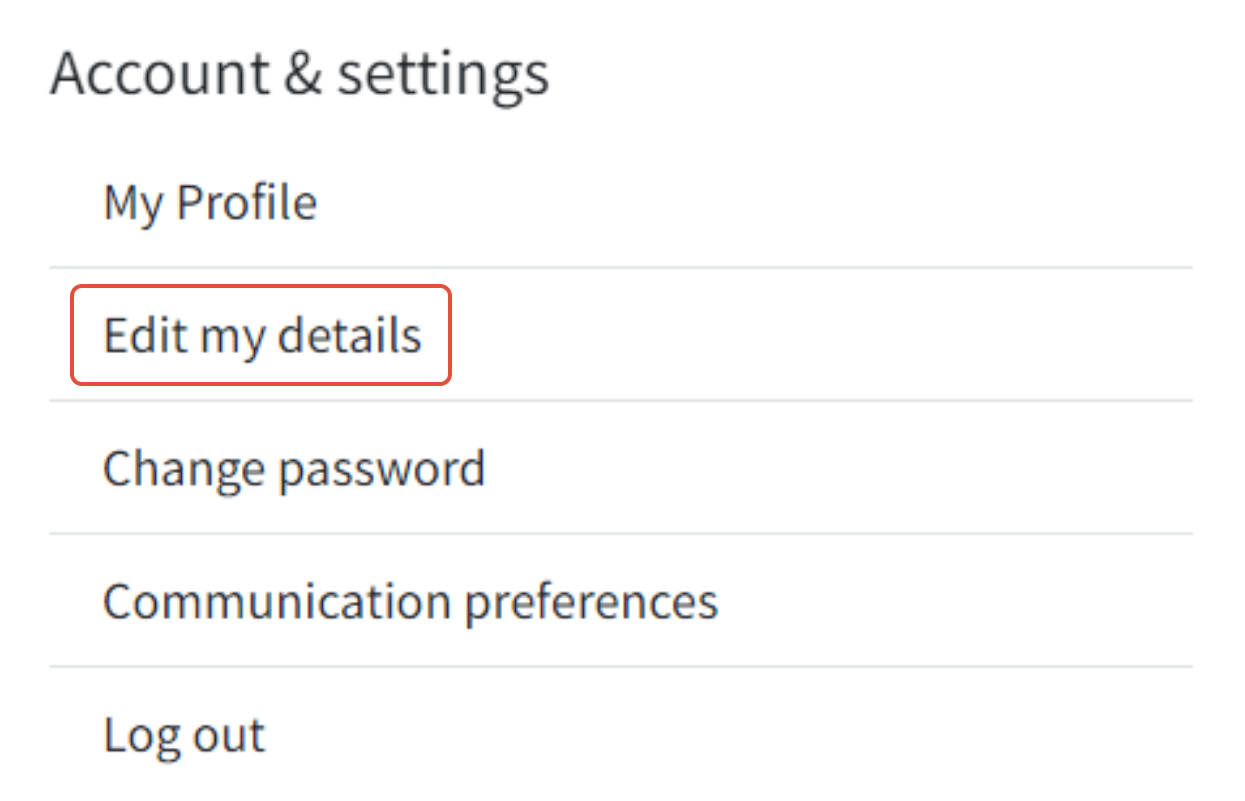The width and height of the screenshot is (1245, 801).
Task: Click Edit my details
Action: pyautogui.click(x=262, y=336)
